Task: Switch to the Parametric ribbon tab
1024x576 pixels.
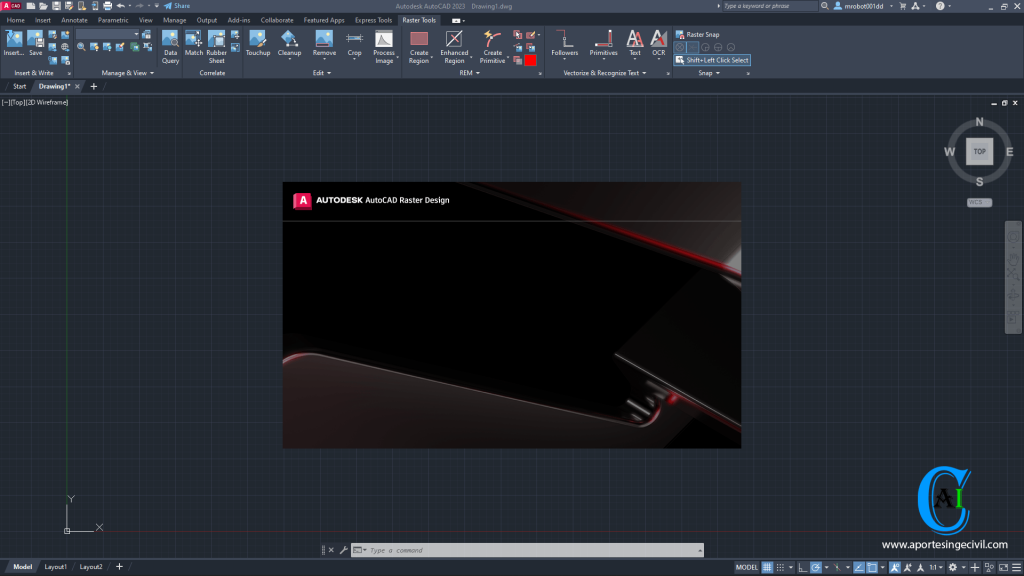Action: coord(113,20)
